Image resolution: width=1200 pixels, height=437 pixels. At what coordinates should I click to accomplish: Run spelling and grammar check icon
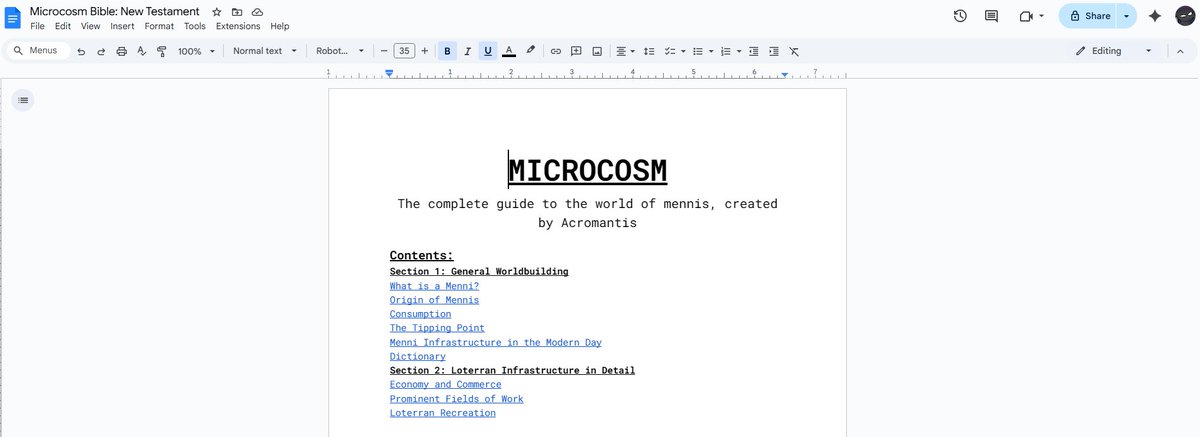(x=141, y=51)
